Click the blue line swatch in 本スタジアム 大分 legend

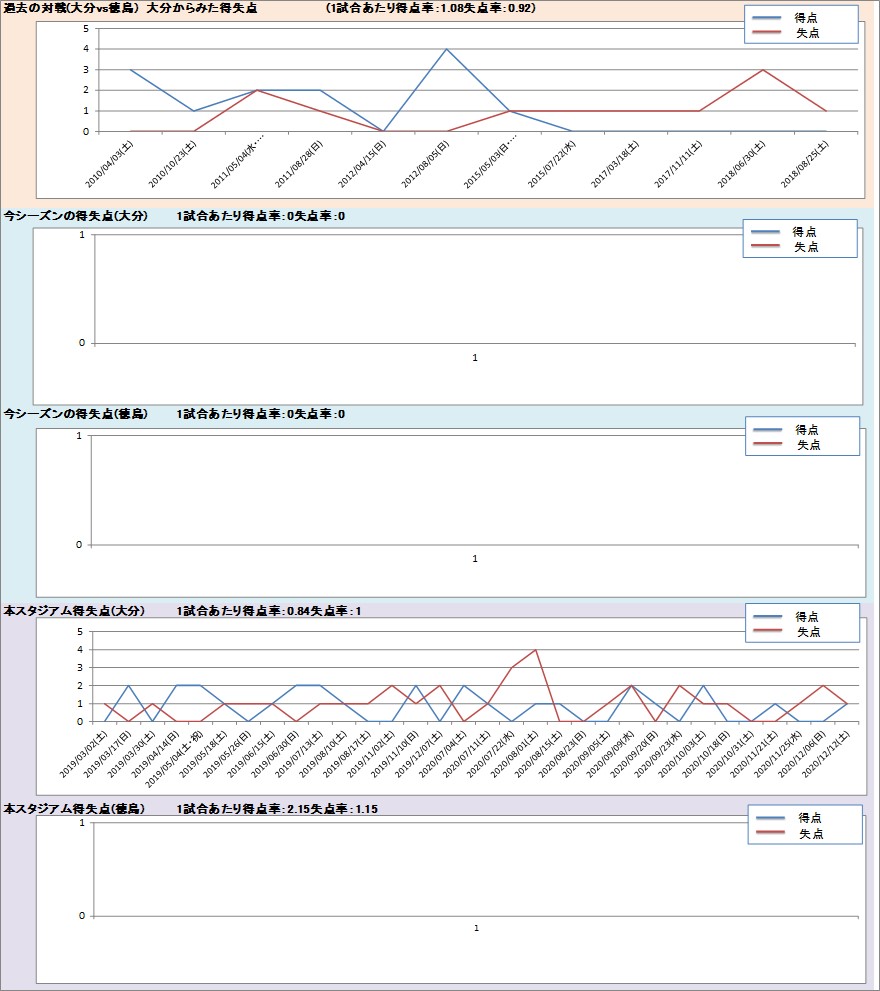click(768, 616)
